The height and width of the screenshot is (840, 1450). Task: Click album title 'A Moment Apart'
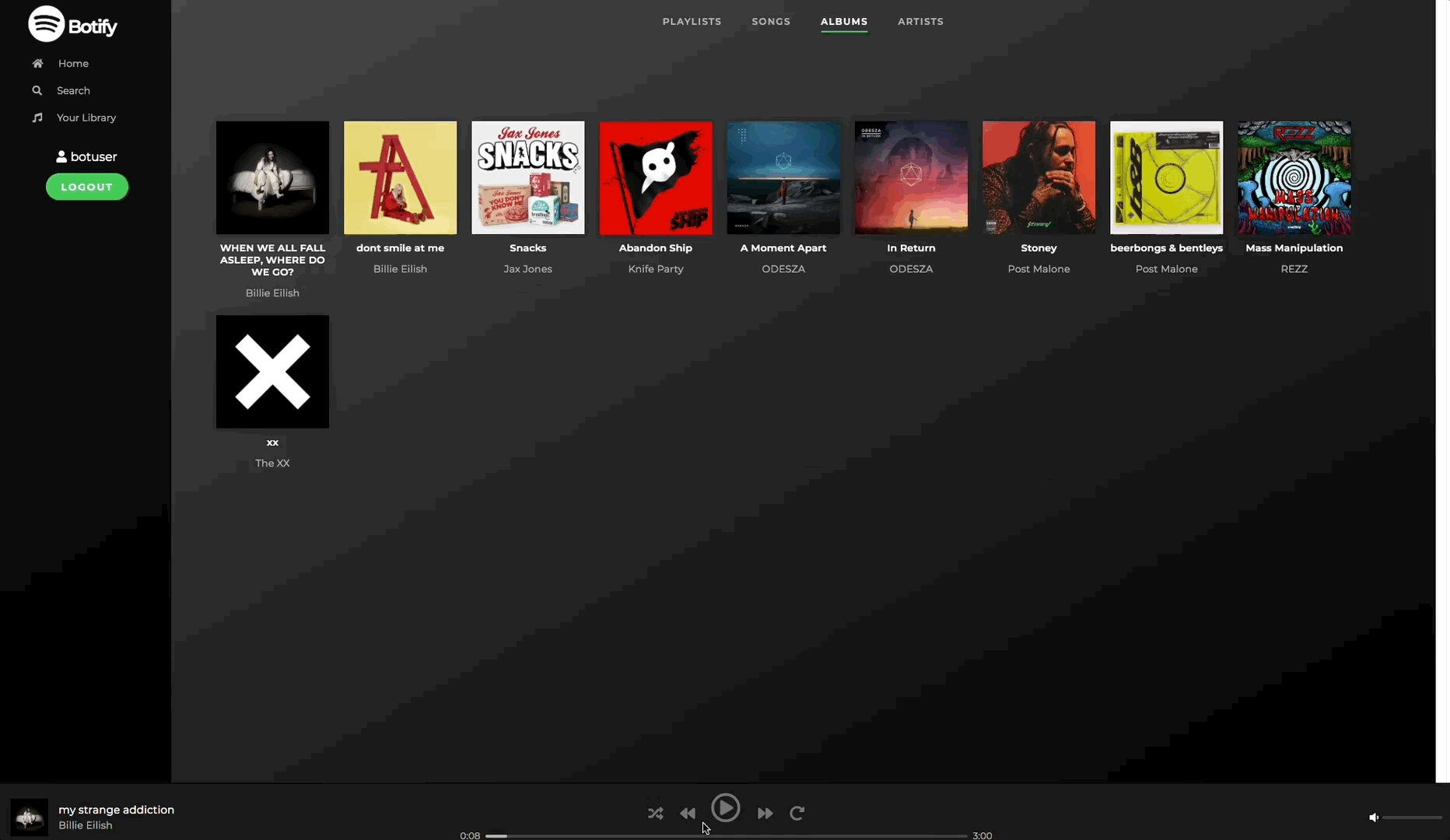[x=783, y=248]
